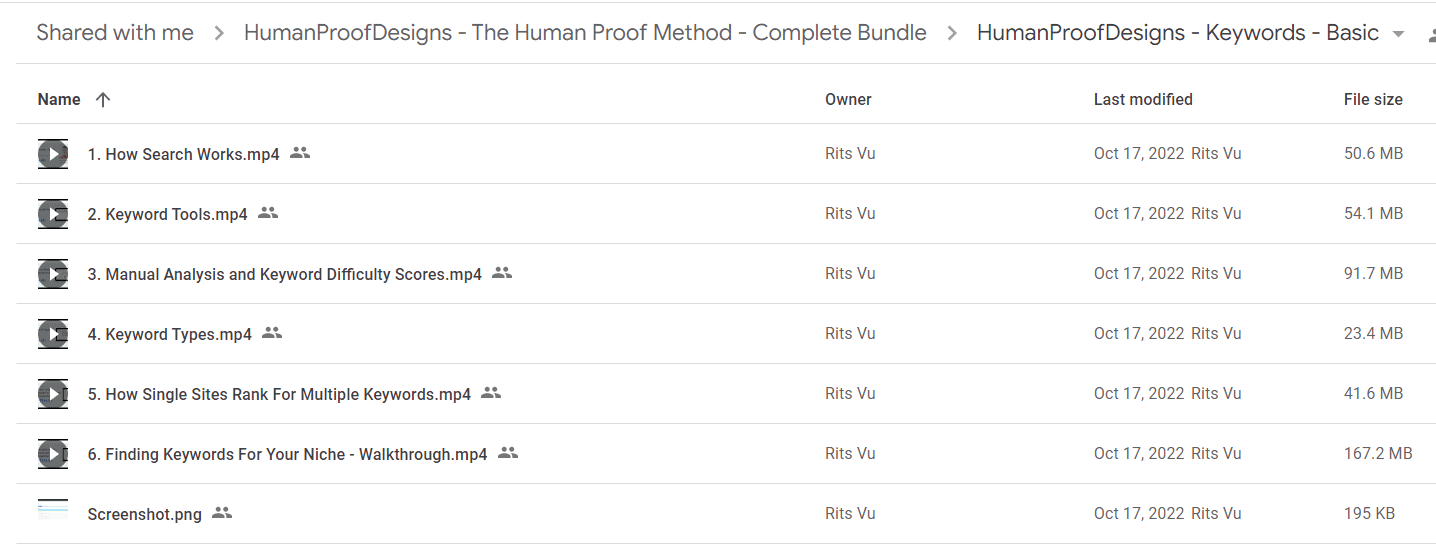Viewport: 1436px width, 547px height.
Task: Sort by File size column header
Action: (x=1373, y=99)
